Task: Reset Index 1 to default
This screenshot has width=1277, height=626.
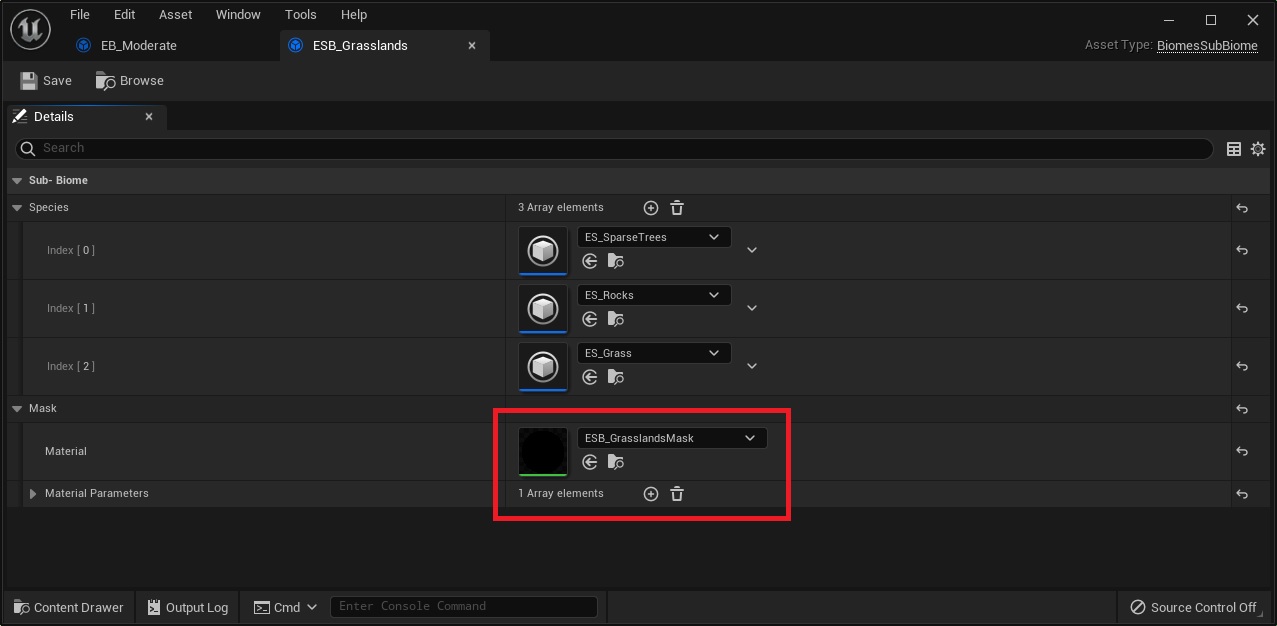Action: [1242, 308]
